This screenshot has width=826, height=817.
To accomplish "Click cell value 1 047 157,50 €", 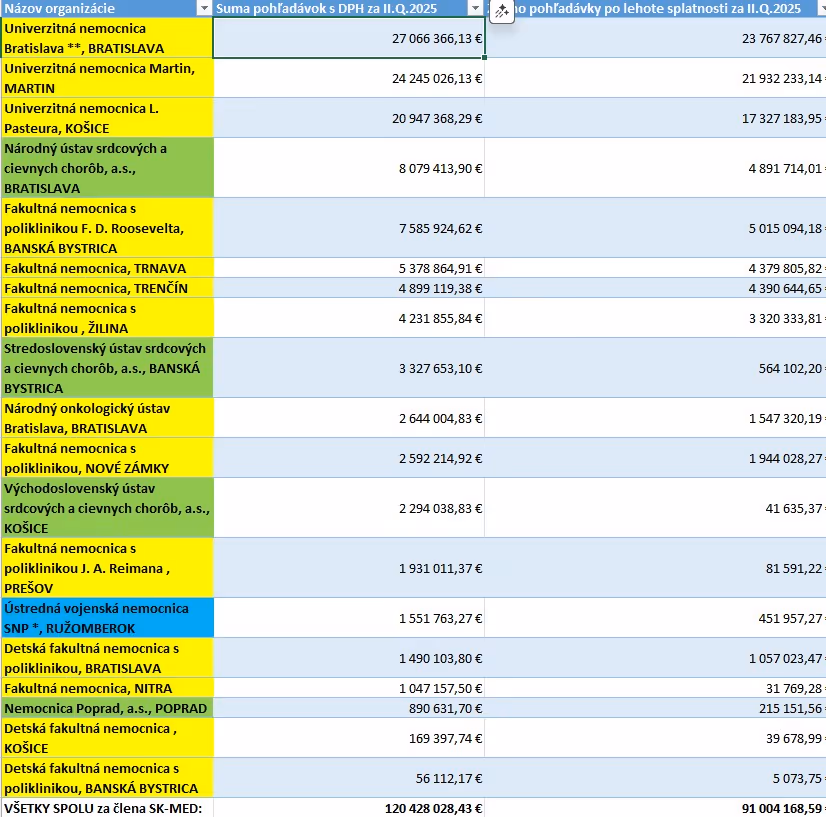I will pyautogui.click(x=440, y=689).
